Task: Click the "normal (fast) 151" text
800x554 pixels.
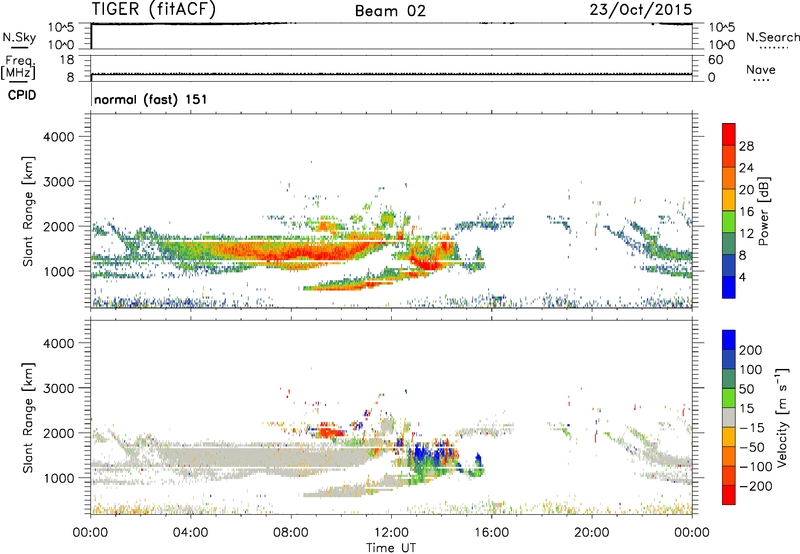Action: coord(151,99)
